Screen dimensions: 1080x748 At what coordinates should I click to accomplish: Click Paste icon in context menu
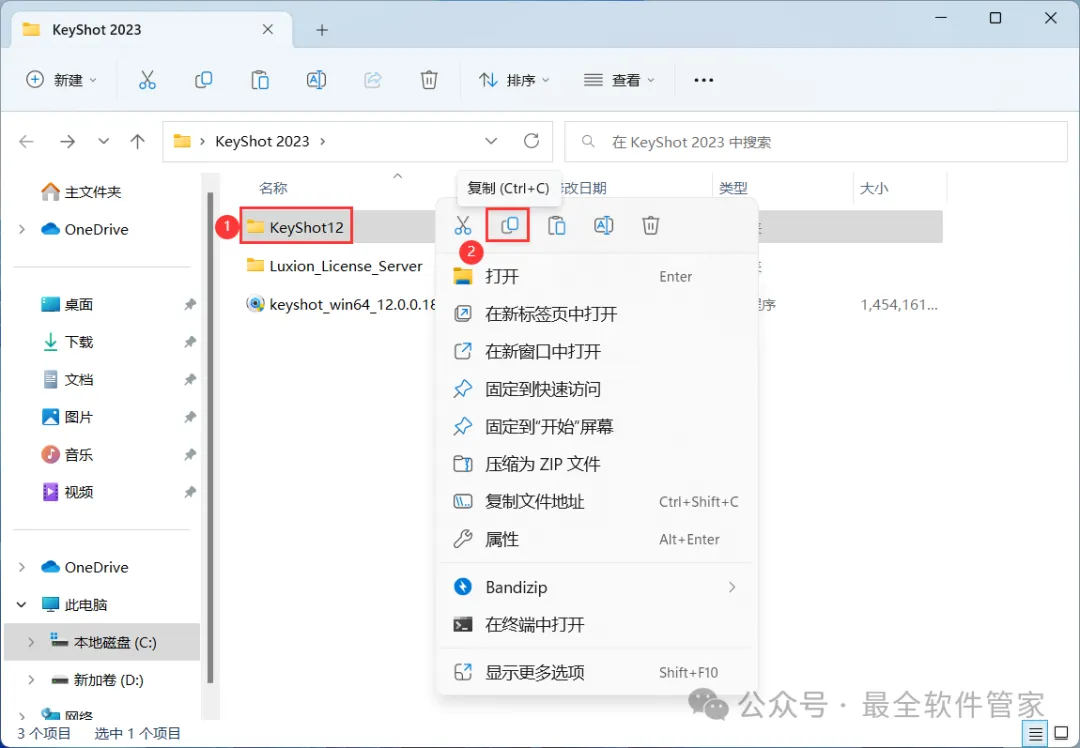tap(557, 225)
